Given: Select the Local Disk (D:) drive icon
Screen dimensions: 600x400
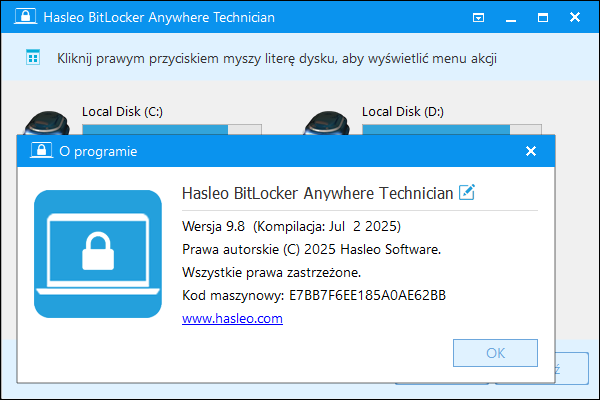Looking at the screenshot, I should 327,122.
